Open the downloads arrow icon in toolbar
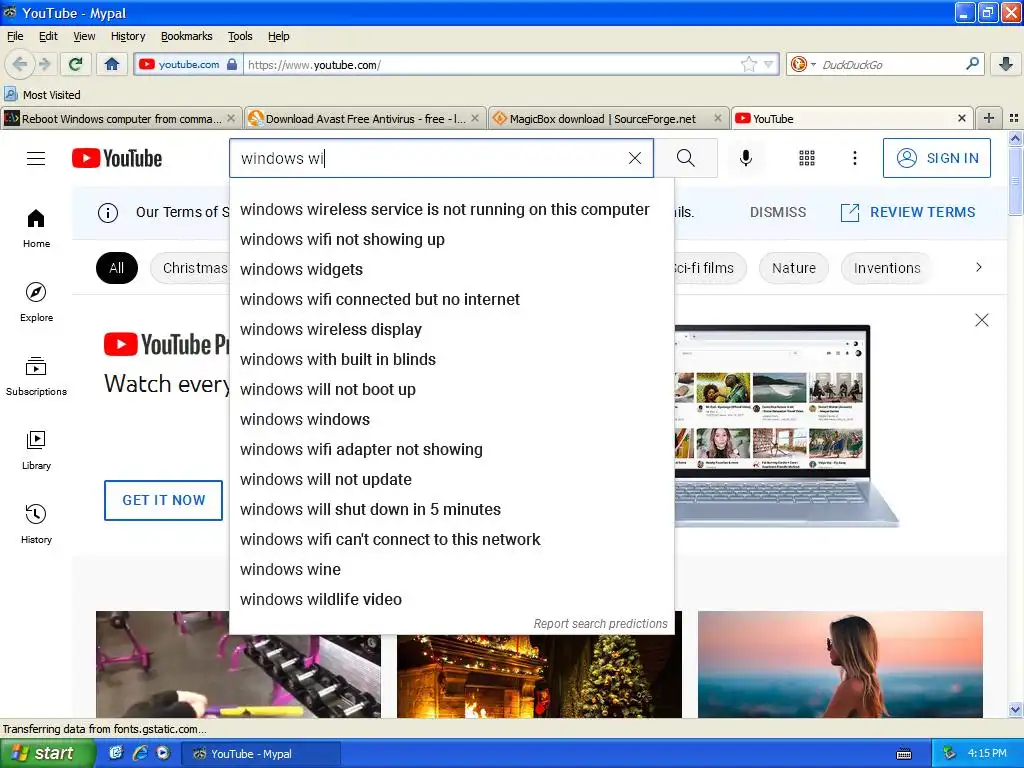 point(1006,64)
